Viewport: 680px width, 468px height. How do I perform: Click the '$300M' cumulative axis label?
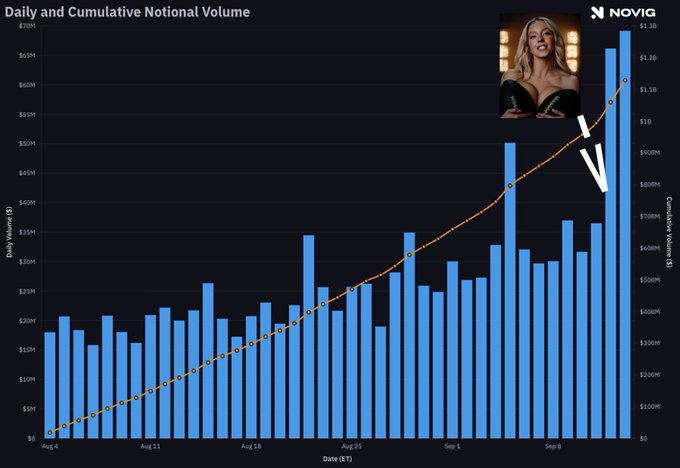[650, 343]
